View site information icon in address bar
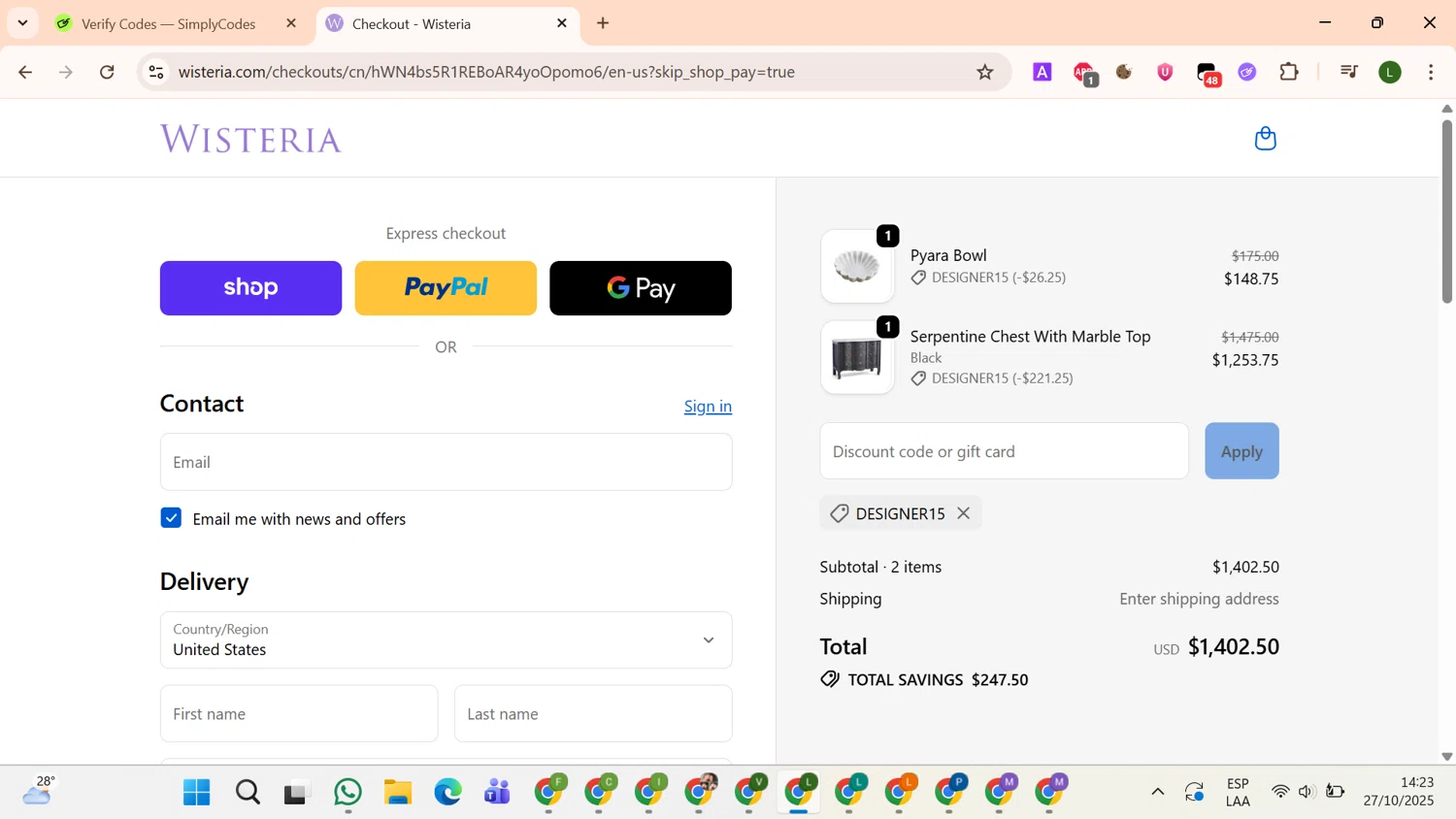The width and height of the screenshot is (1456, 819). [156, 72]
